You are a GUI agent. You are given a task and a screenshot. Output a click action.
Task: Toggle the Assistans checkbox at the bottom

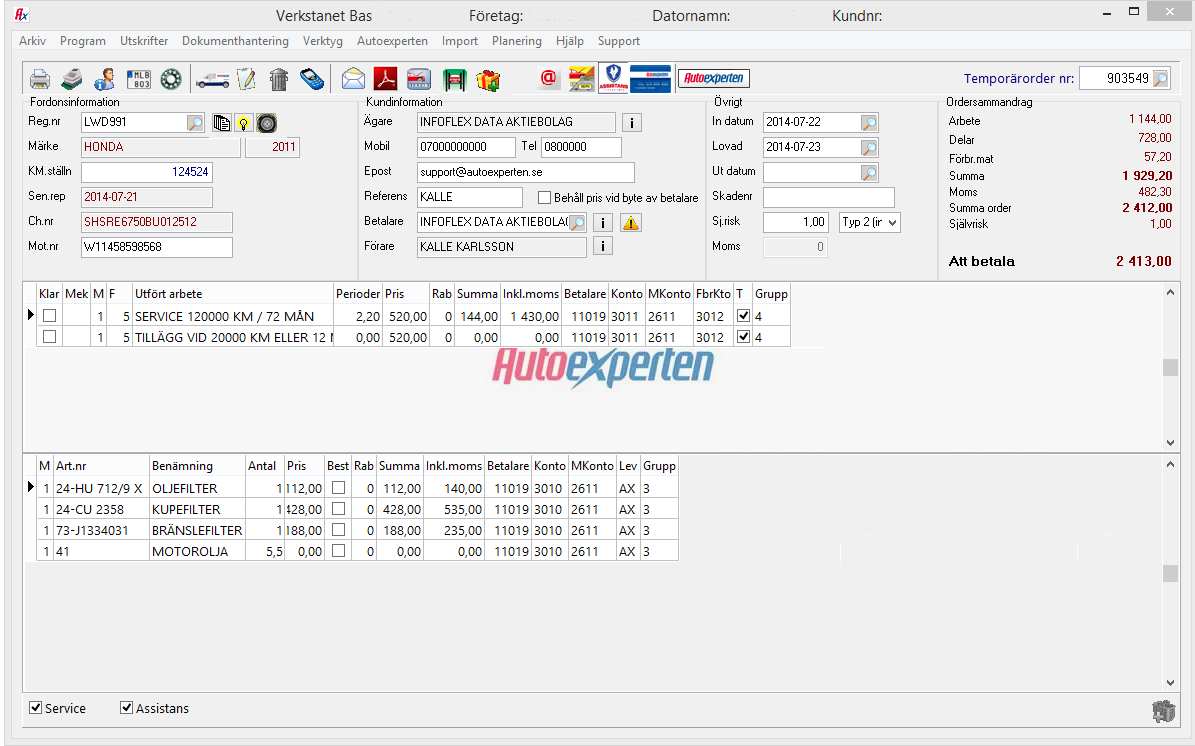pyautogui.click(x=127, y=708)
